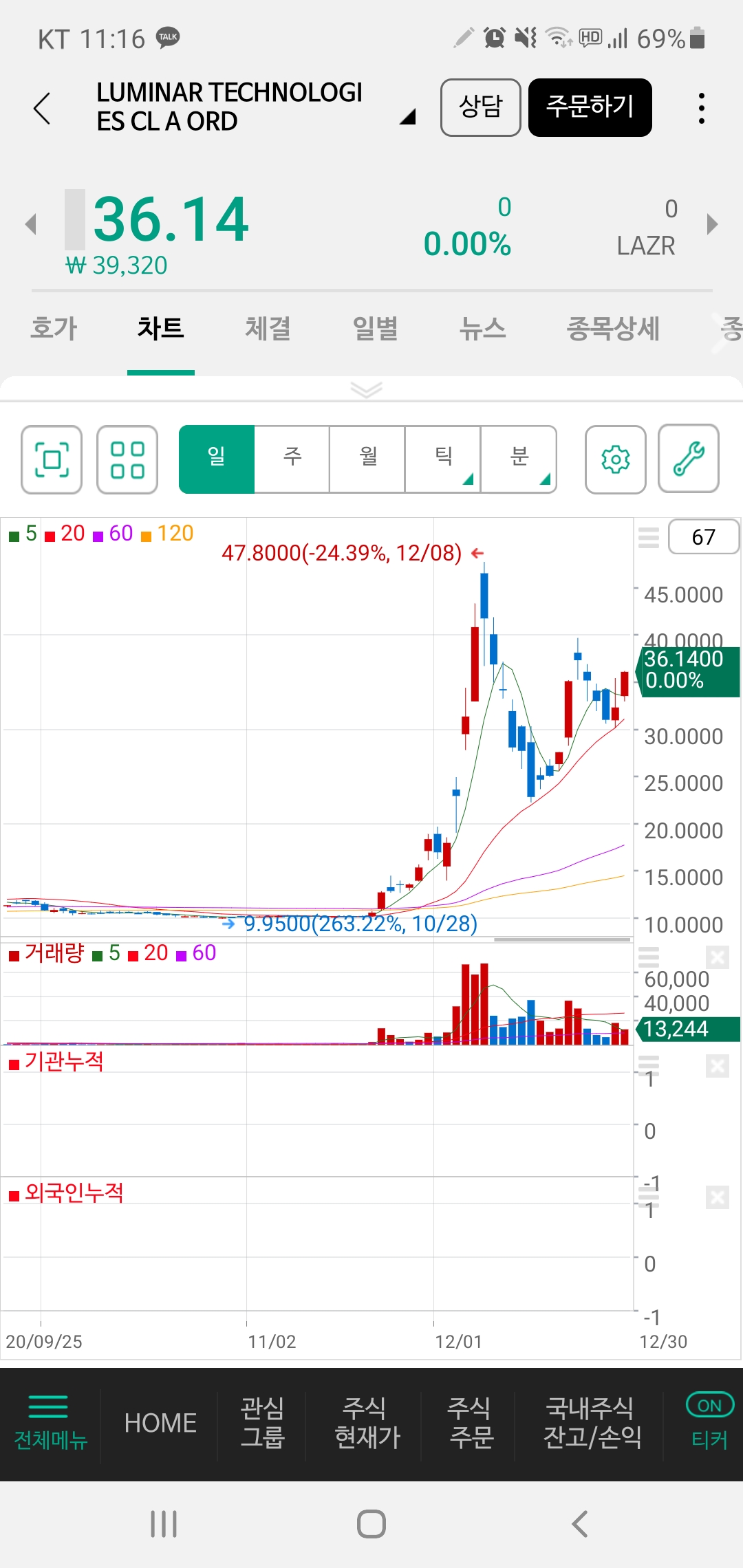Open 국내주식 잔고/손익 in bottom bar
Image resolution: width=743 pixels, height=1568 pixels.
click(x=592, y=1423)
